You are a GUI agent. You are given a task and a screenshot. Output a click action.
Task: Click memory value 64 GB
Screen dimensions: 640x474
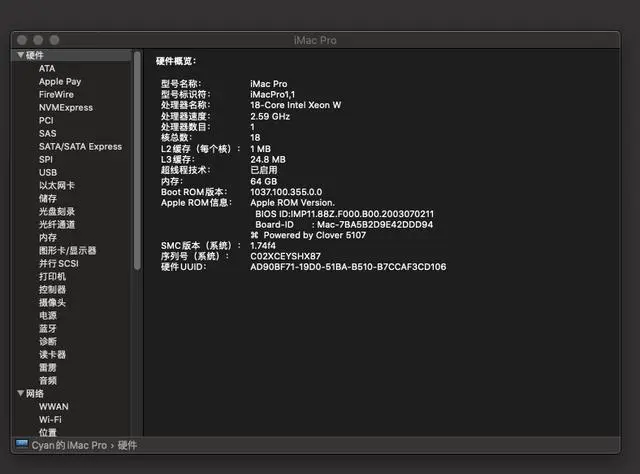click(264, 181)
